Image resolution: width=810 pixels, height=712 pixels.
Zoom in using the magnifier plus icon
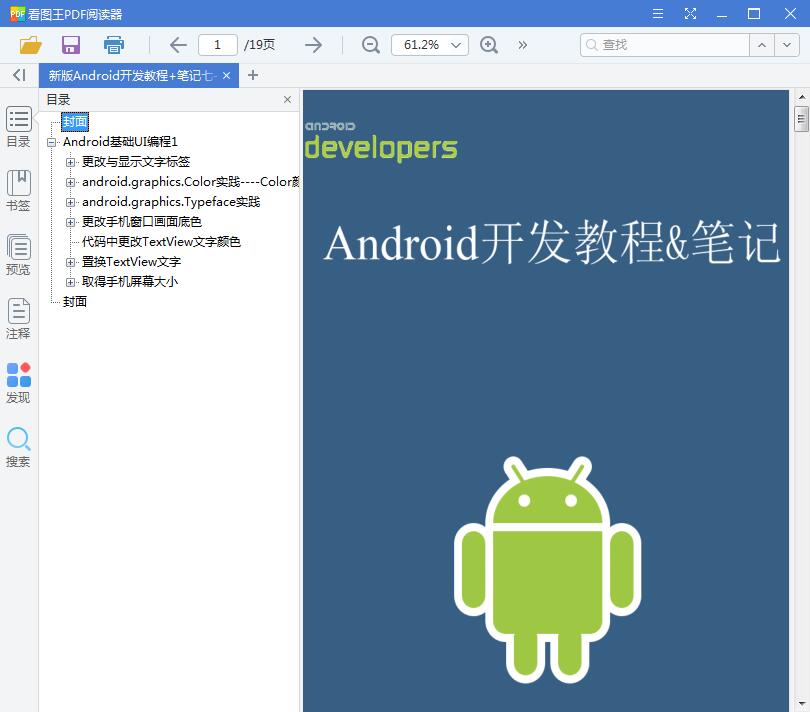[x=489, y=45]
